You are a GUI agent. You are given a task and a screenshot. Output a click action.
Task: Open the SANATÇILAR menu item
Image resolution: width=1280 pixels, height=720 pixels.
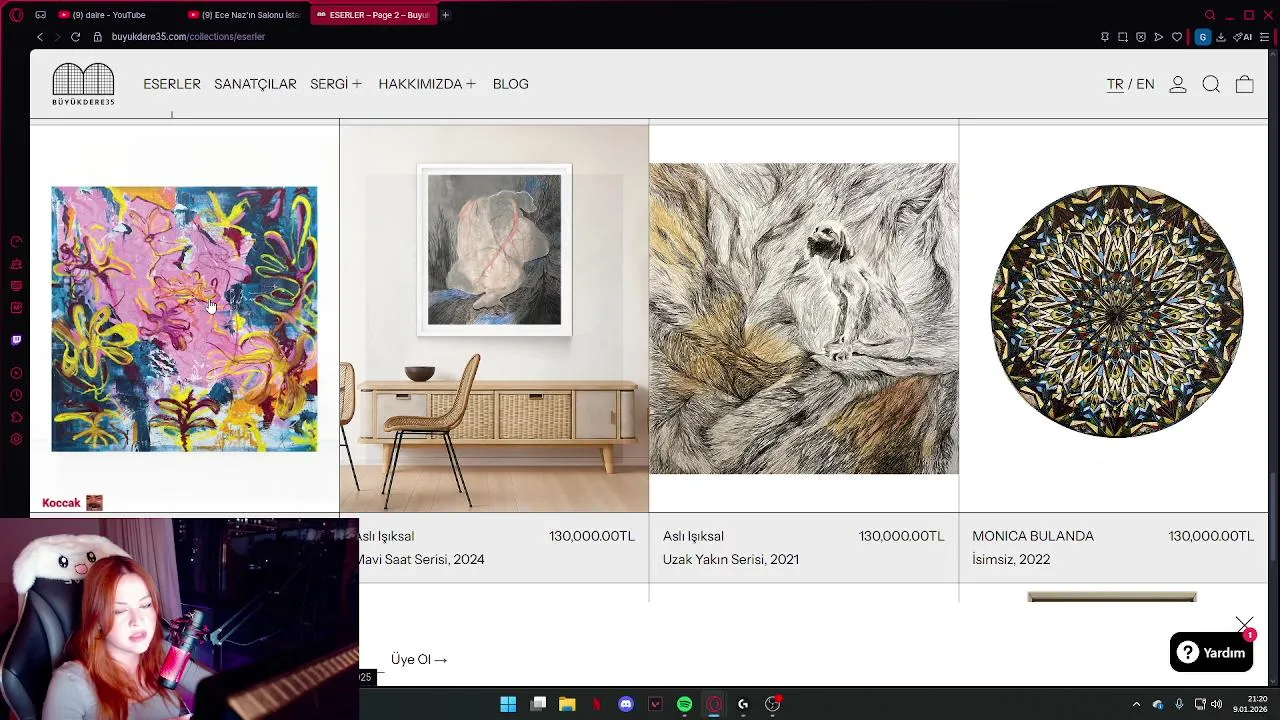(255, 84)
